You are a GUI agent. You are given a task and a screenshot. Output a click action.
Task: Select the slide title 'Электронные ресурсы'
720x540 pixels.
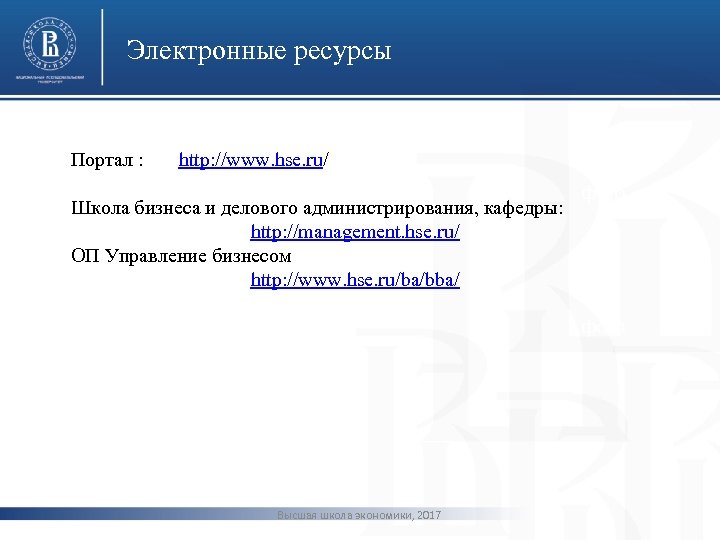[259, 51]
